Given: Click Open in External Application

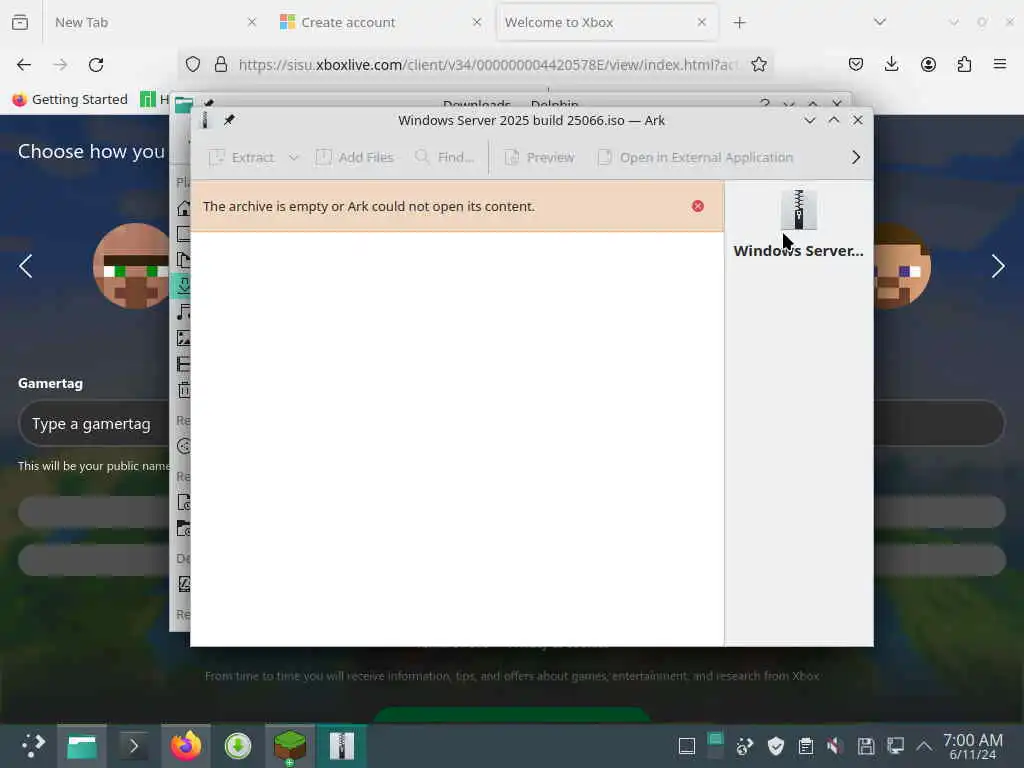Looking at the screenshot, I should click(x=696, y=157).
